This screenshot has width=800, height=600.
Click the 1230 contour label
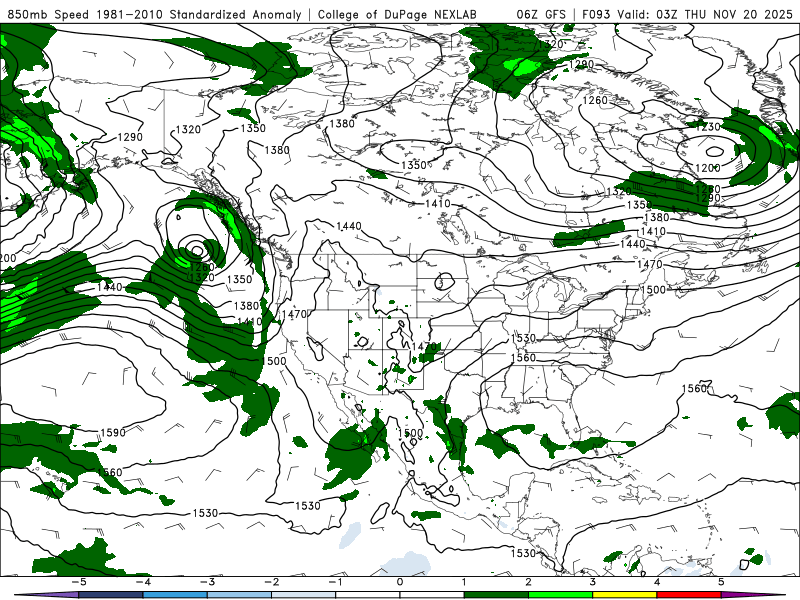(x=707, y=127)
